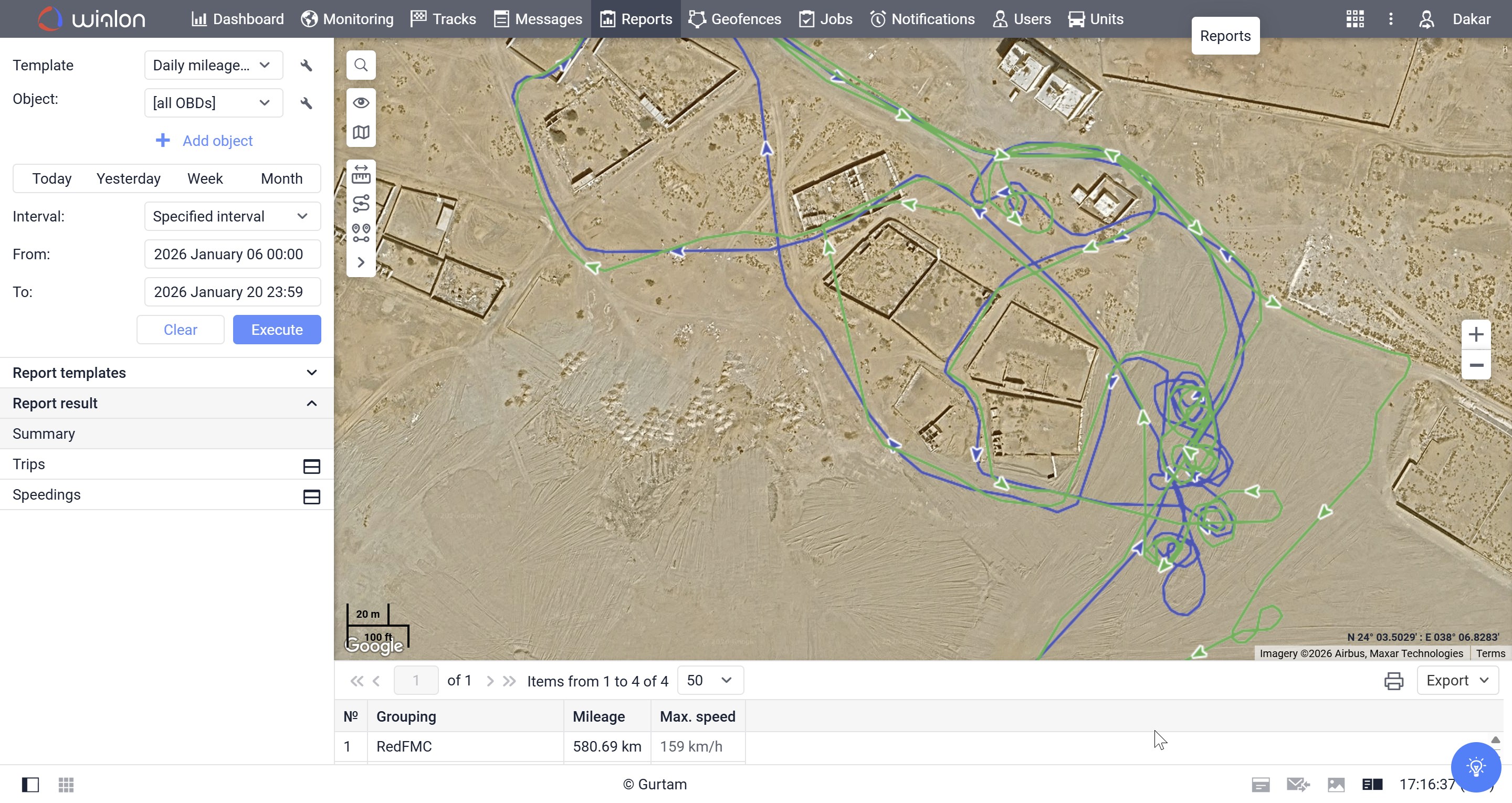This screenshot has height=803, width=1512.
Task: Click the From date input field
Action: [232, 254]
